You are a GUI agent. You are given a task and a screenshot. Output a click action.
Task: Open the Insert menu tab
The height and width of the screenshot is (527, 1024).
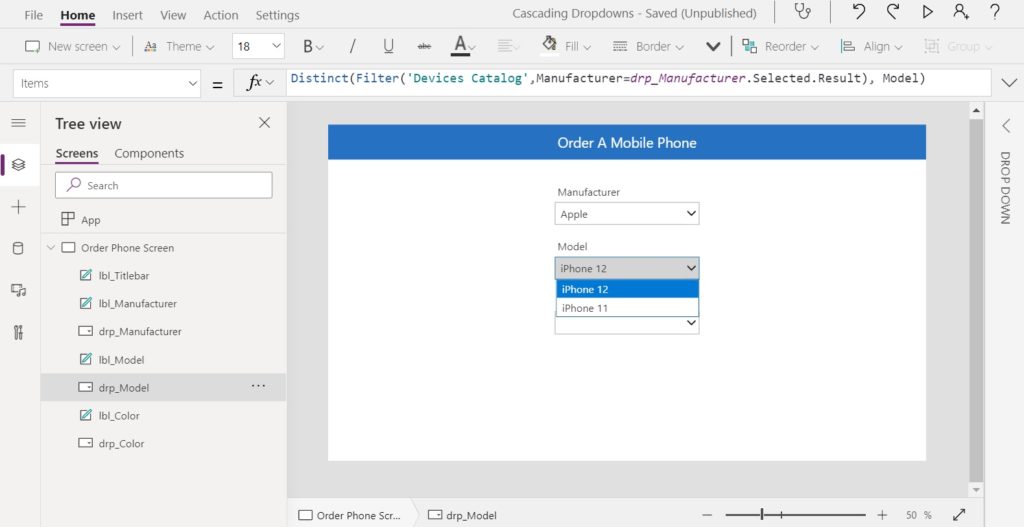[127, 15]
